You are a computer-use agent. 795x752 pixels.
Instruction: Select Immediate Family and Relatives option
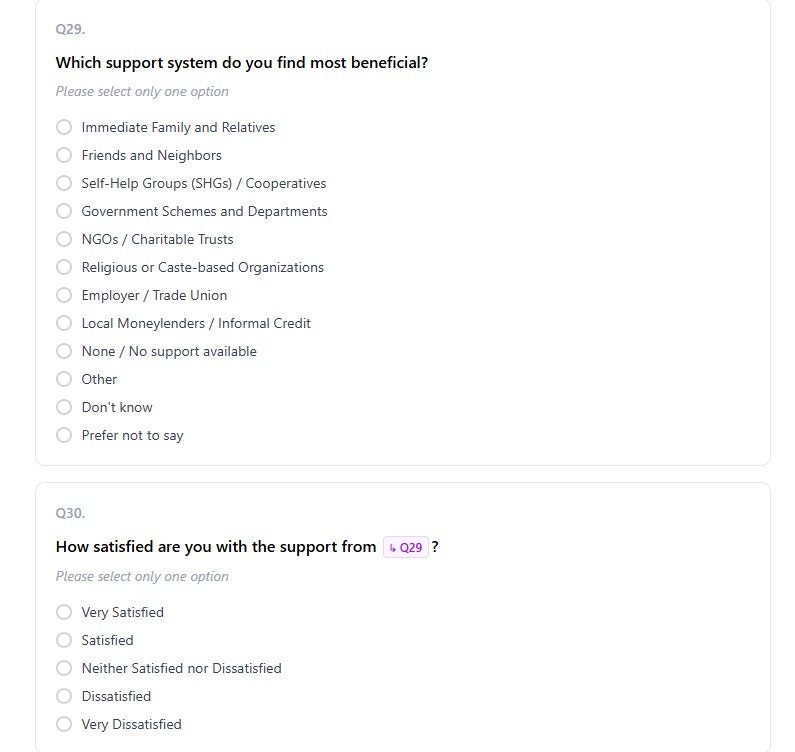[64, 127]
